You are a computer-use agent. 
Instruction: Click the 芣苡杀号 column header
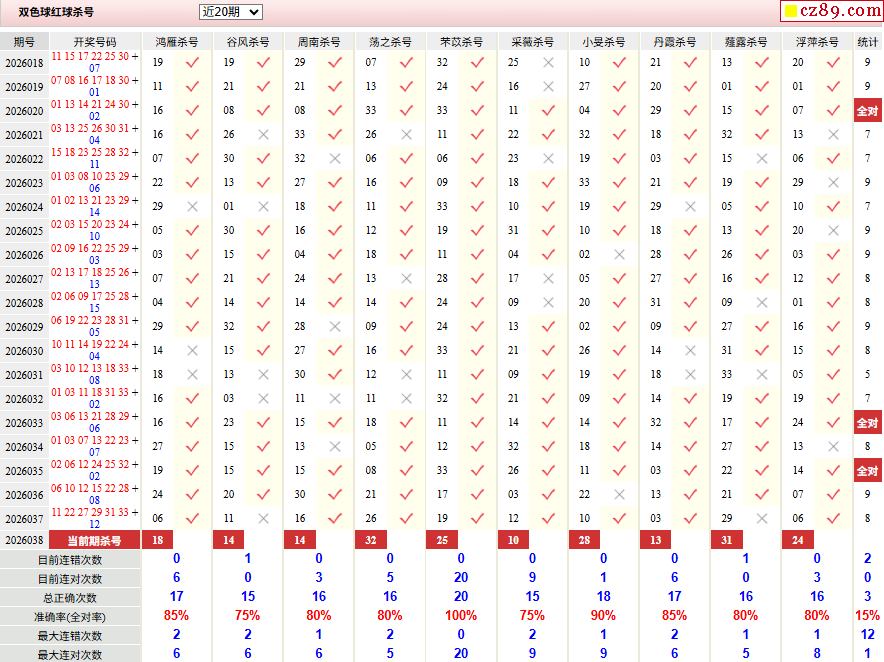461,42
